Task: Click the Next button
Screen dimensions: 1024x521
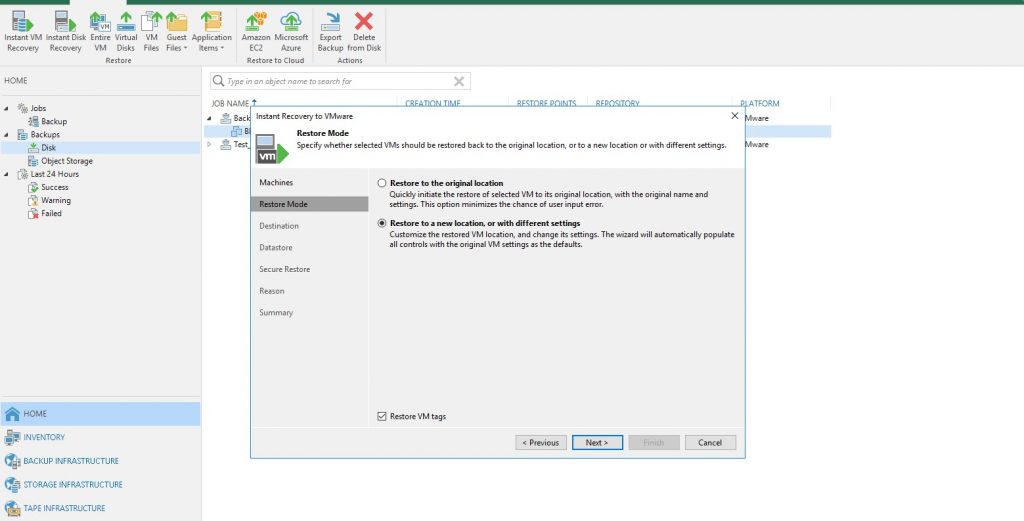Action: click(597, 443)
